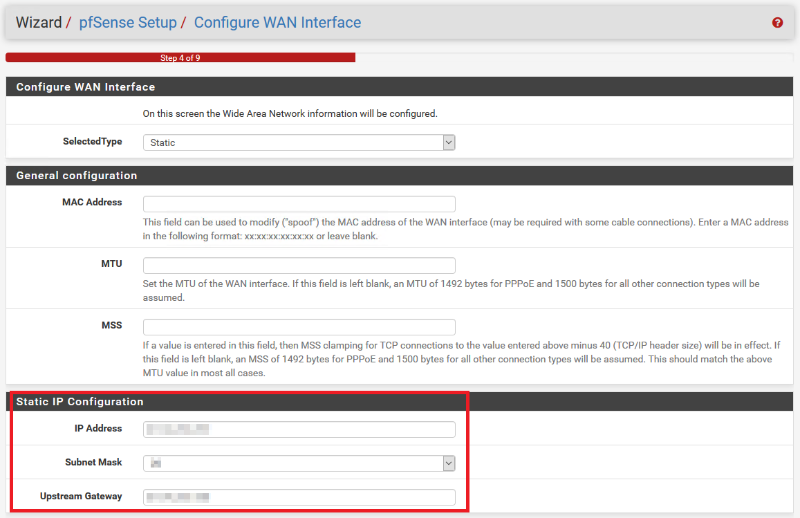The image size is (800, 518).
Task: Click the MSS field label
Action: pos(110,325)
